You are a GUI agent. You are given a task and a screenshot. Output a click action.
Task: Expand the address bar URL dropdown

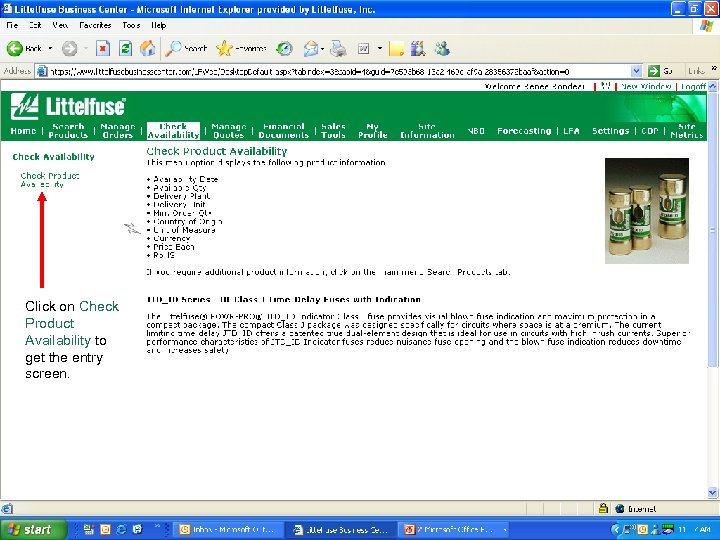coord(636,71)
